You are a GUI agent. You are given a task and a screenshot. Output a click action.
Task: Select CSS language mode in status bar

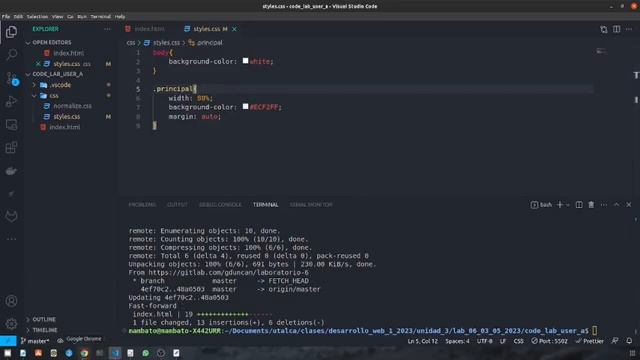pos(518,341)
